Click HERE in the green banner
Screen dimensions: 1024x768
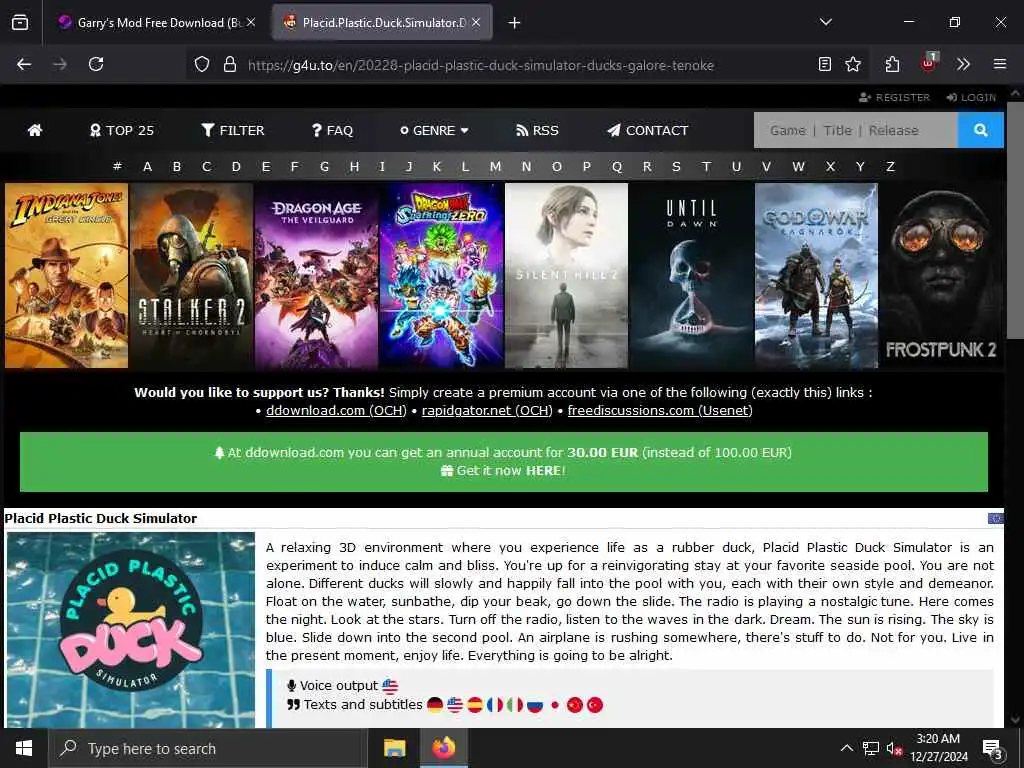(x=543, y=470)
